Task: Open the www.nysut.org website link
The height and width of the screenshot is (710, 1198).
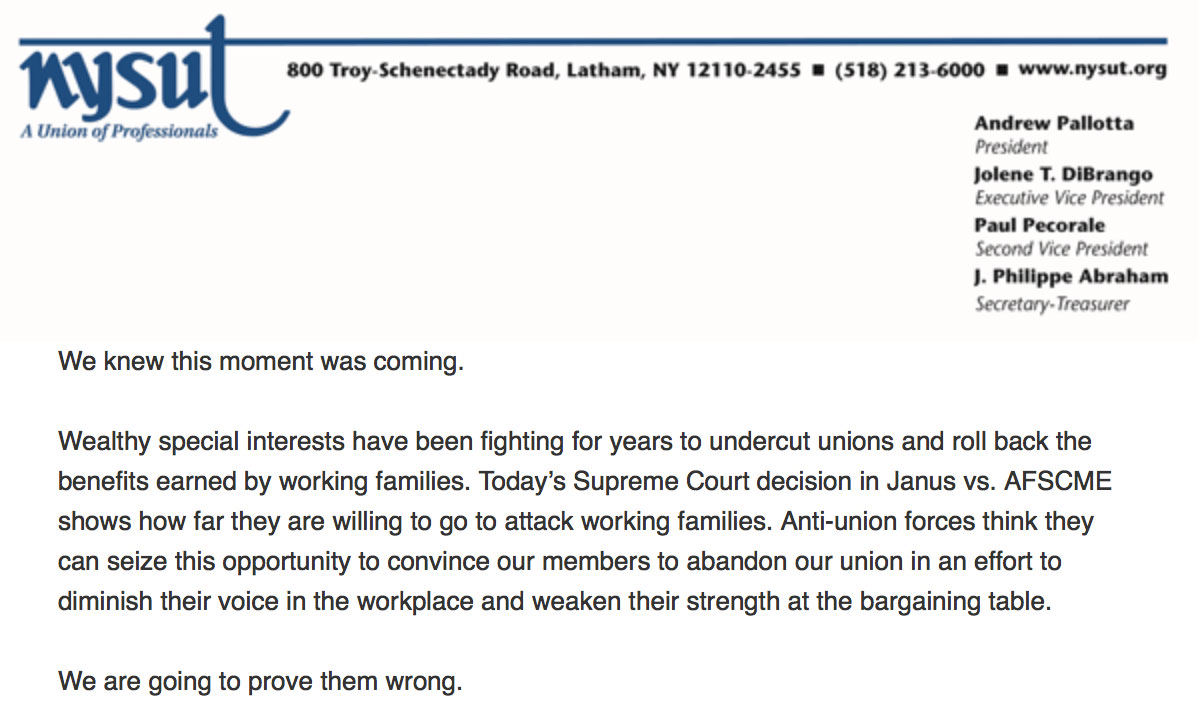Action: [1093, 69]
